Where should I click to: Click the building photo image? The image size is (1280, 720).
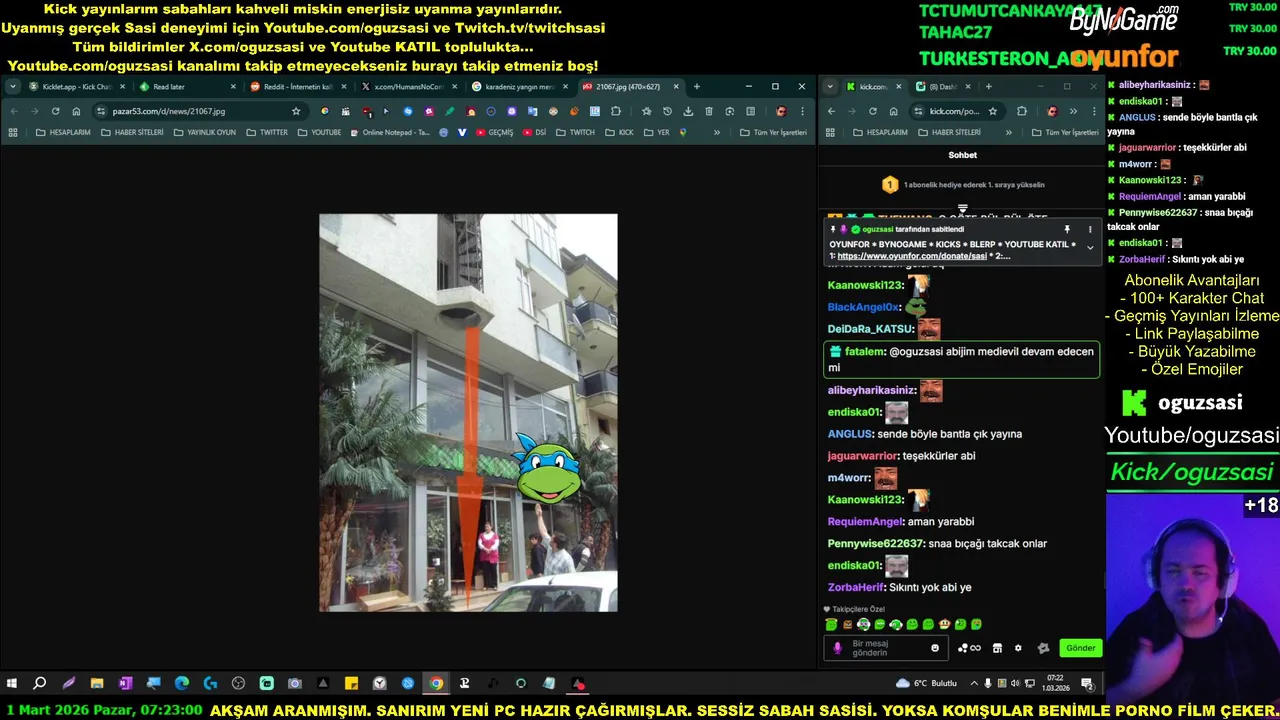point(468,412)
